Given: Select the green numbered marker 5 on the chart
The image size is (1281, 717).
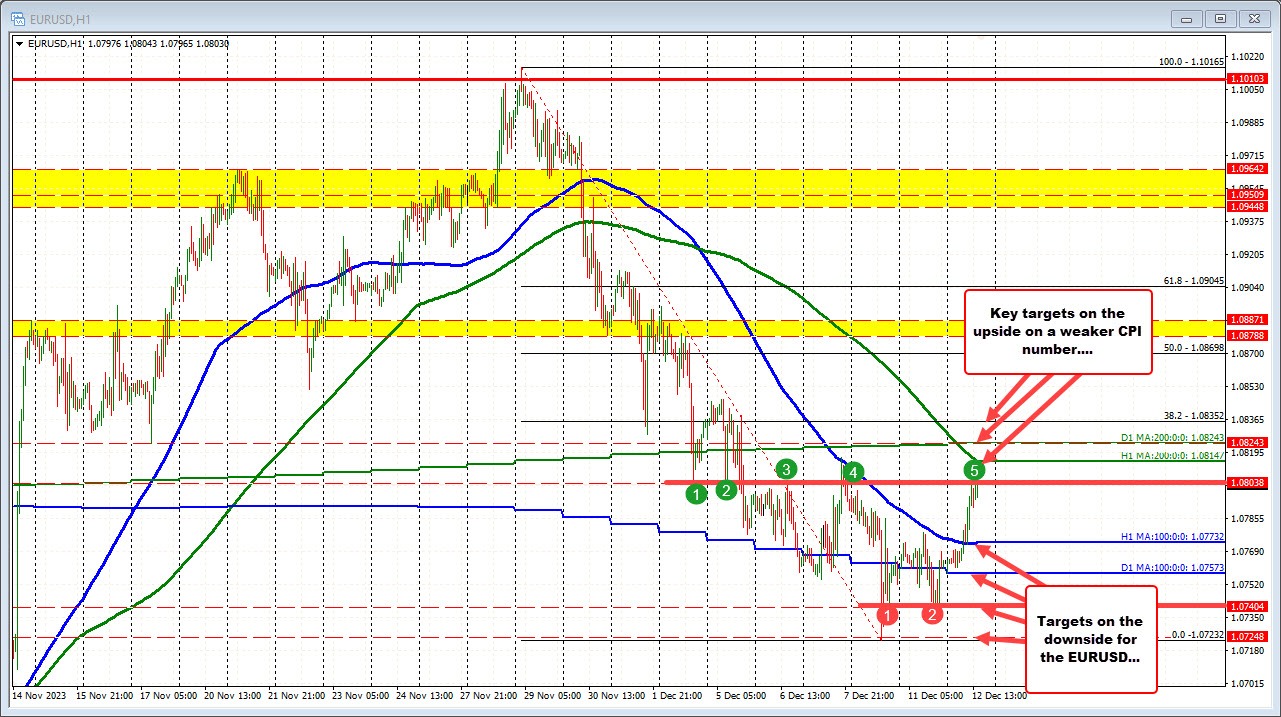Looking at the screenshot, I should click(x=975, y=468).
